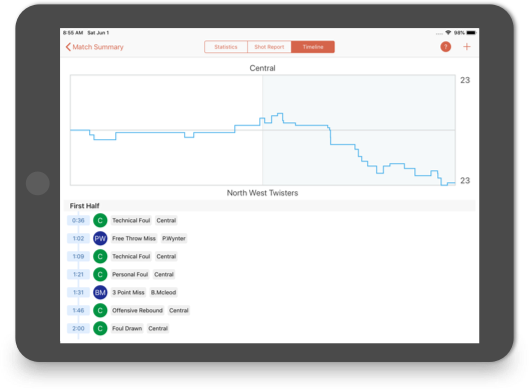Tap the Wi-Fi status icon
Screen dimensions: 529x389
(x=448, y=33)
